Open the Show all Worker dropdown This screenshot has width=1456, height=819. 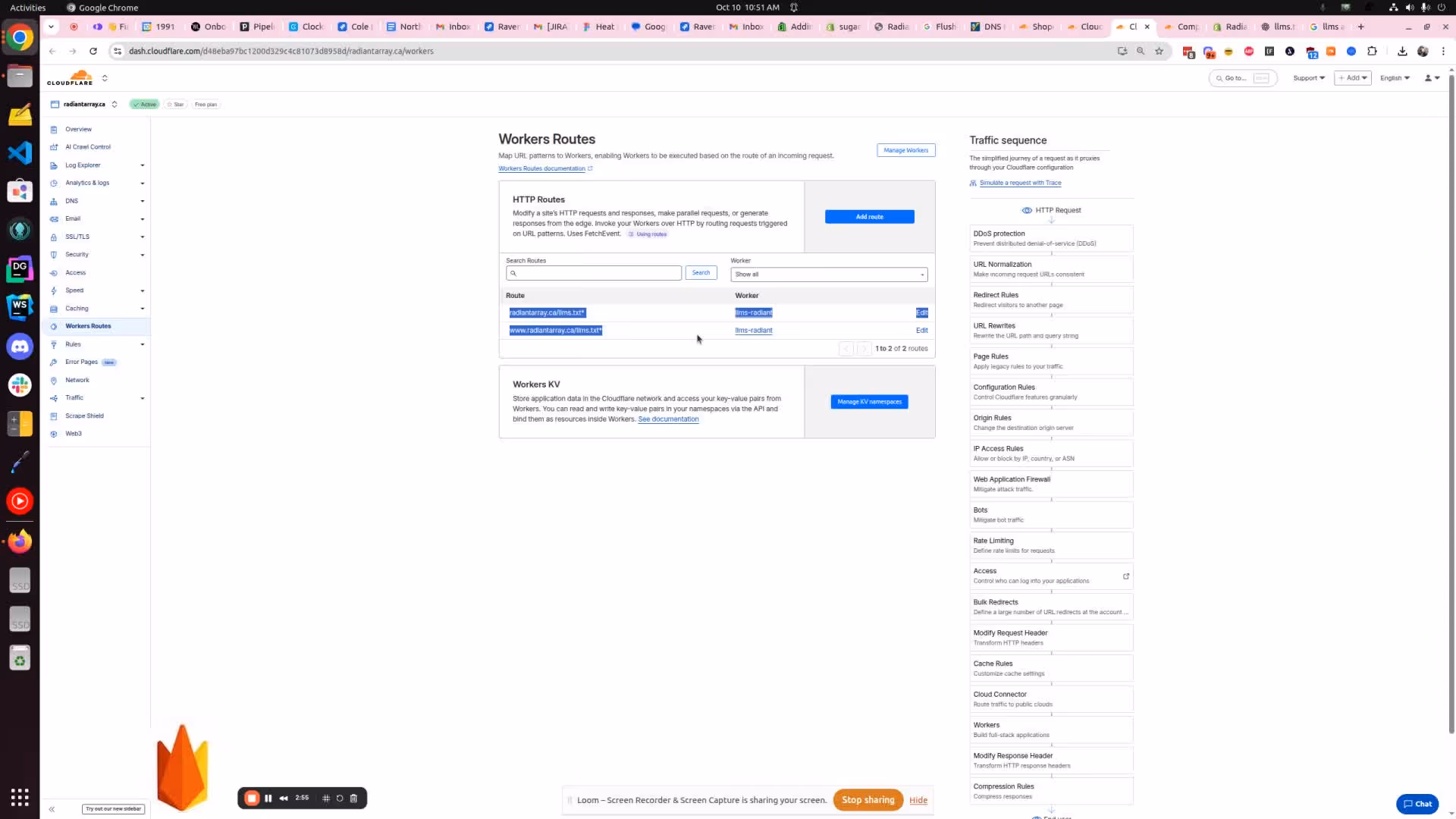tap(828, 274)
